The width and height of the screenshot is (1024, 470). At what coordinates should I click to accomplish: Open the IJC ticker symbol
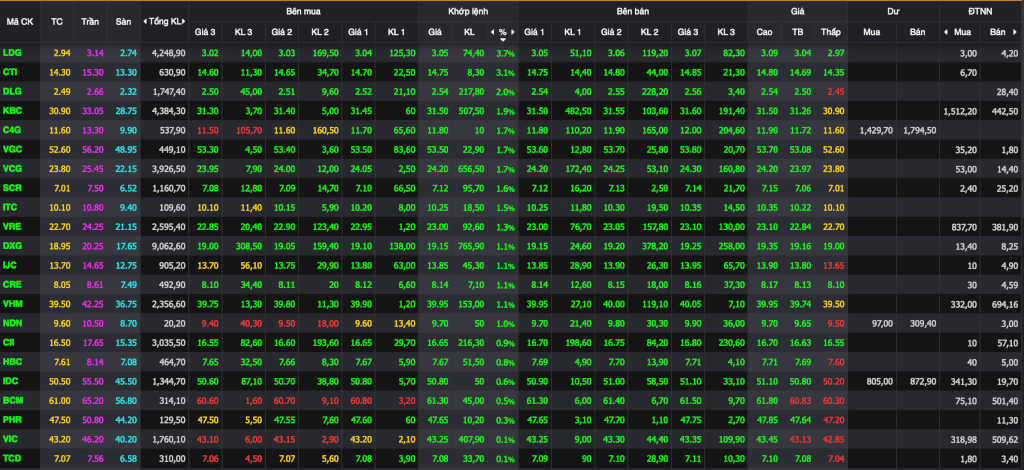point(10,266)
